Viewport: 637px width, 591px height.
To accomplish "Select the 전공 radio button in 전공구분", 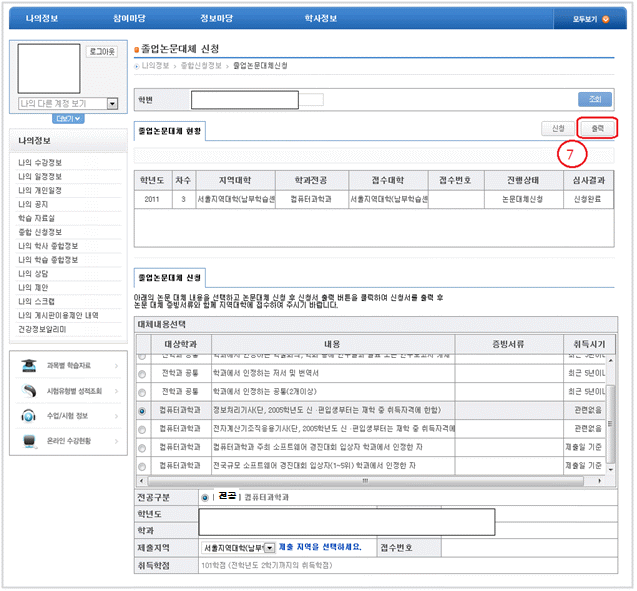I will coord(205,497).
